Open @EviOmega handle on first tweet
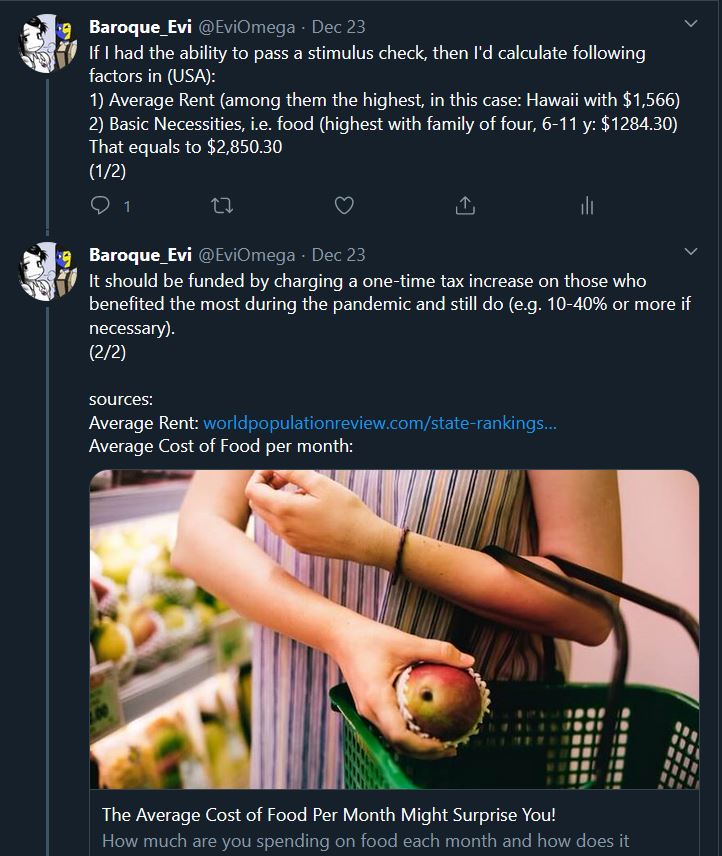Viewport: 722px width, 856px height. coord(246,27)
